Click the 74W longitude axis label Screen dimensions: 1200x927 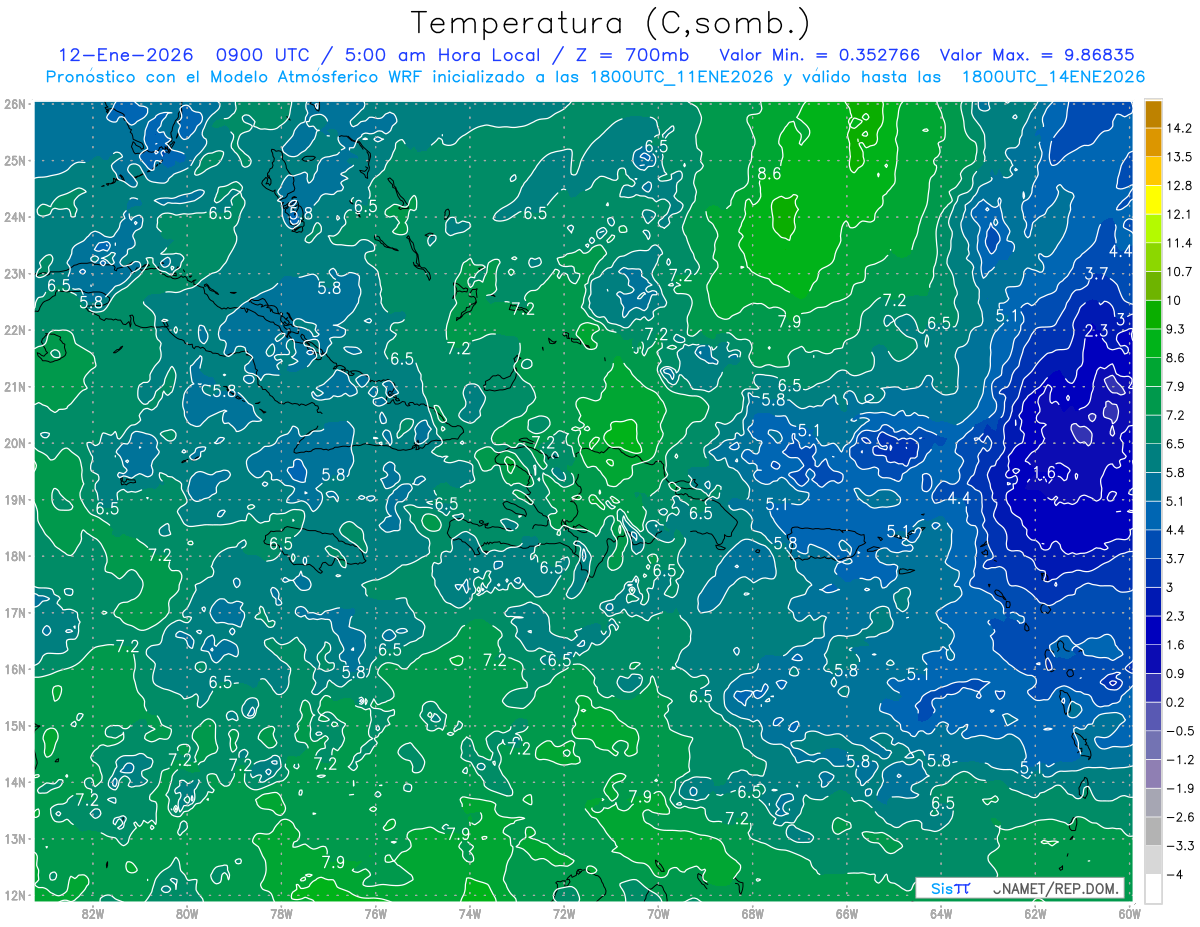pyautogui.click(x=469, y=913)
